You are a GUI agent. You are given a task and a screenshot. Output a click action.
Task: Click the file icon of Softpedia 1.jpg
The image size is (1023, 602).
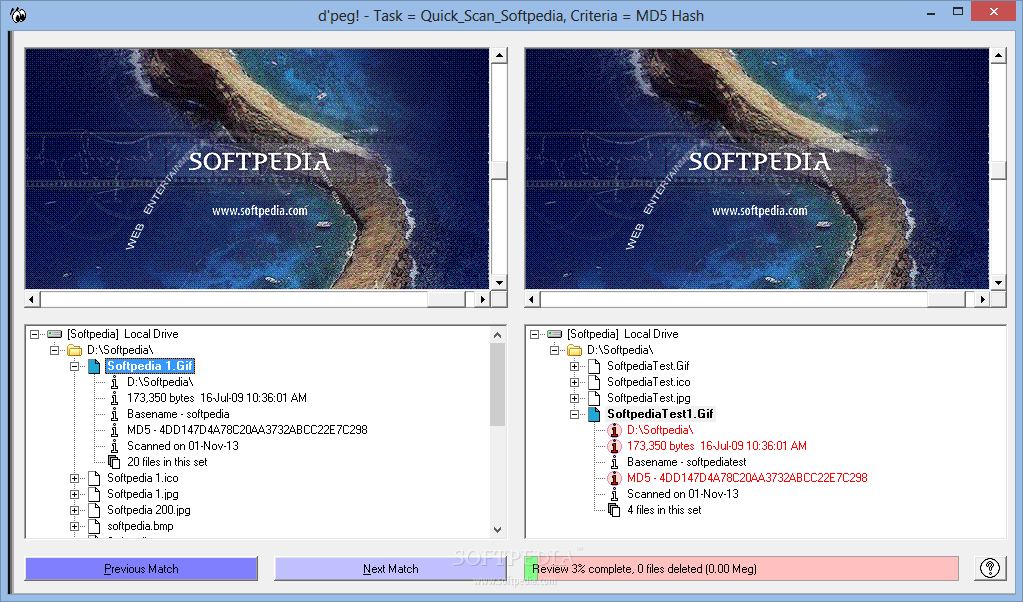click(x=94, y=494)
